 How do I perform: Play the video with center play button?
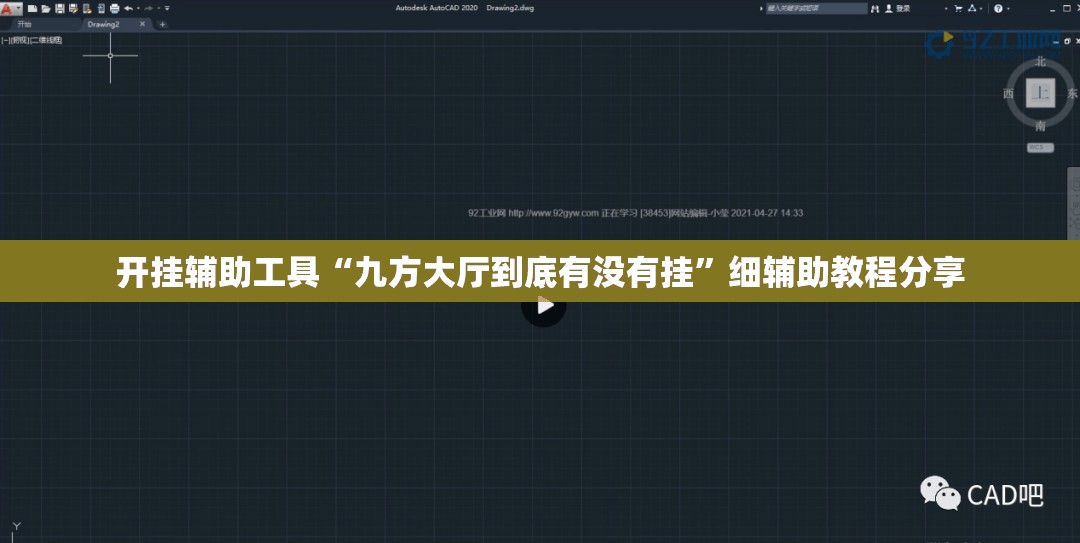pyautogui.click(x=544, y=306)
